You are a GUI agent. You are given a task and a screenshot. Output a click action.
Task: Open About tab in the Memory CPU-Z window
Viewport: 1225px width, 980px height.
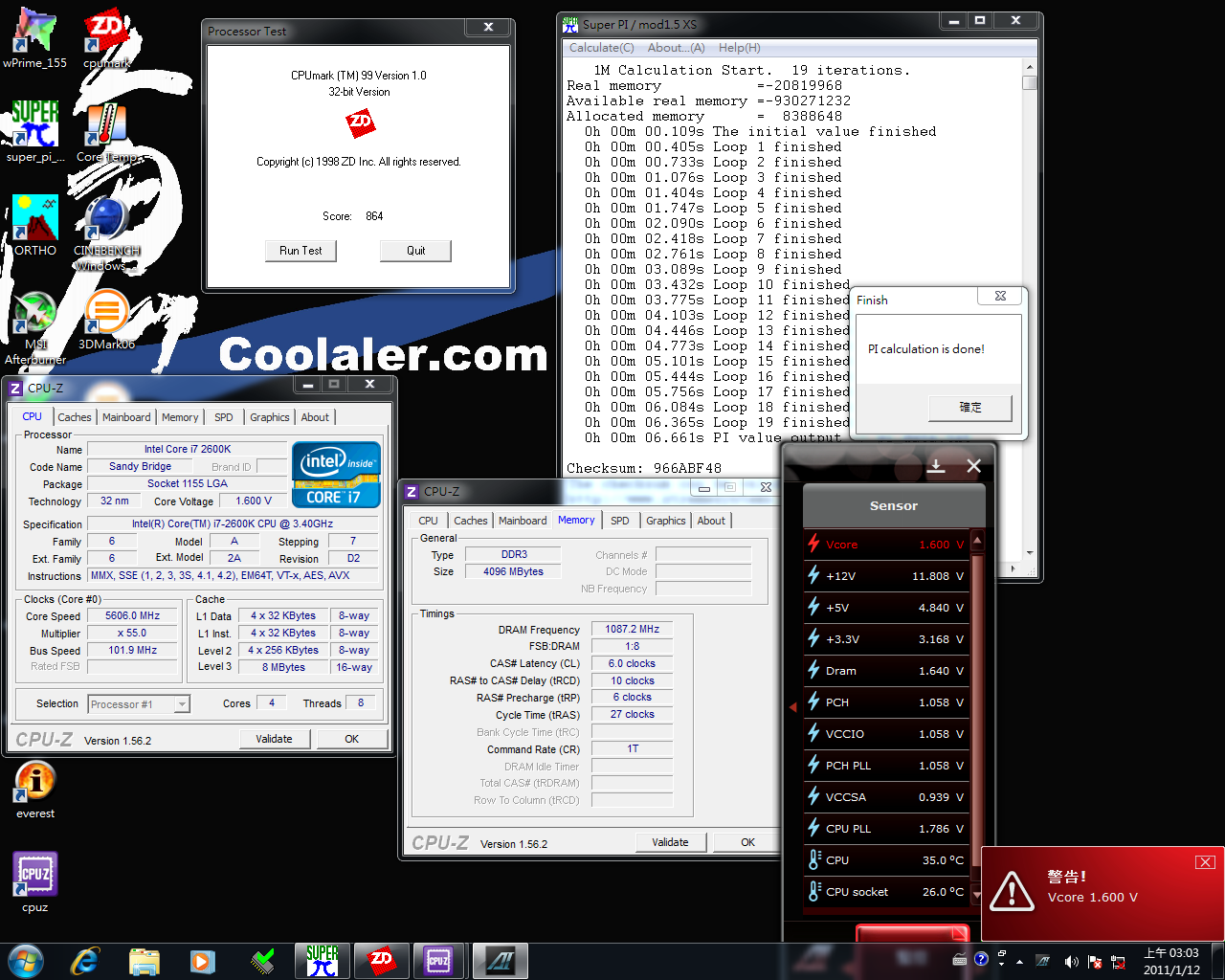[711, 521]
